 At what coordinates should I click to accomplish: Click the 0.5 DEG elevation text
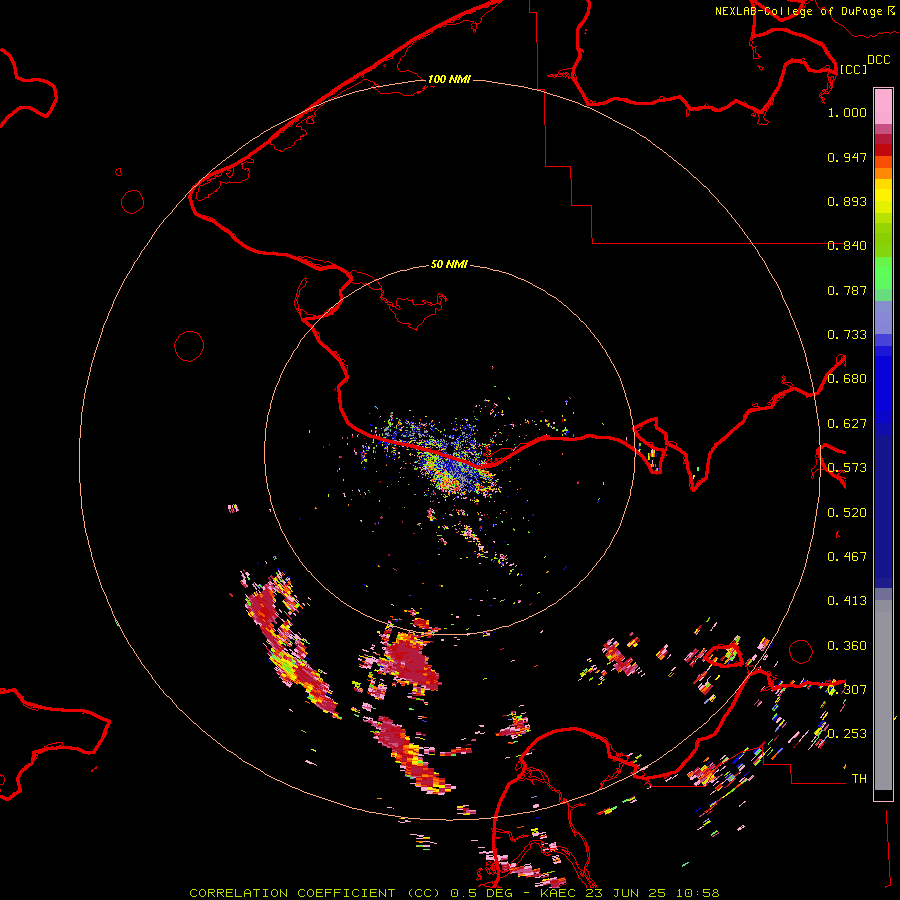(x=483, y=893)
